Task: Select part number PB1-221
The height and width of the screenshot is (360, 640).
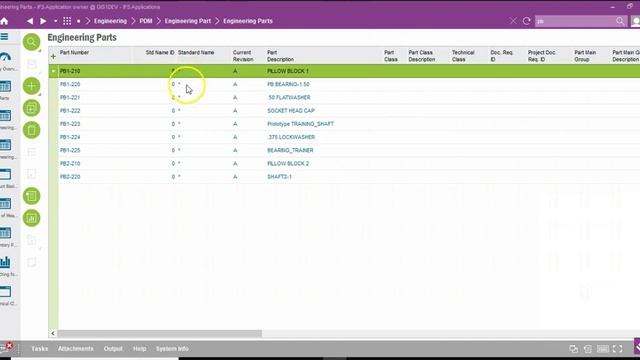Action: point(70,98)
